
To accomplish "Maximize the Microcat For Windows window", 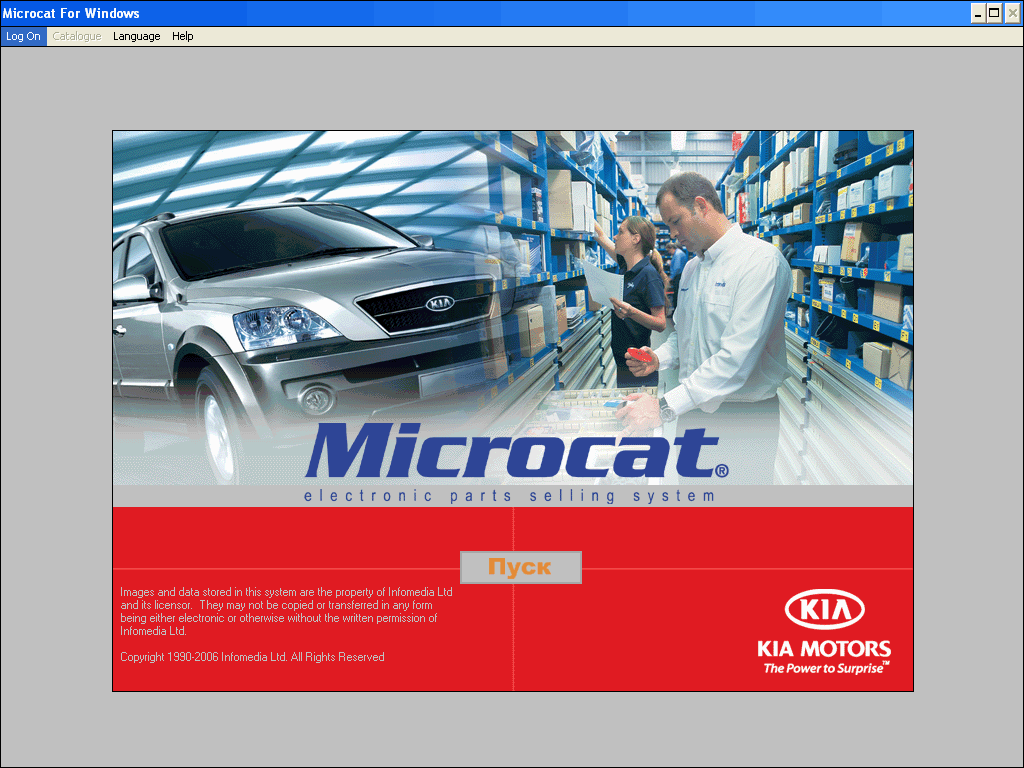I will click(x=994, y=13).
